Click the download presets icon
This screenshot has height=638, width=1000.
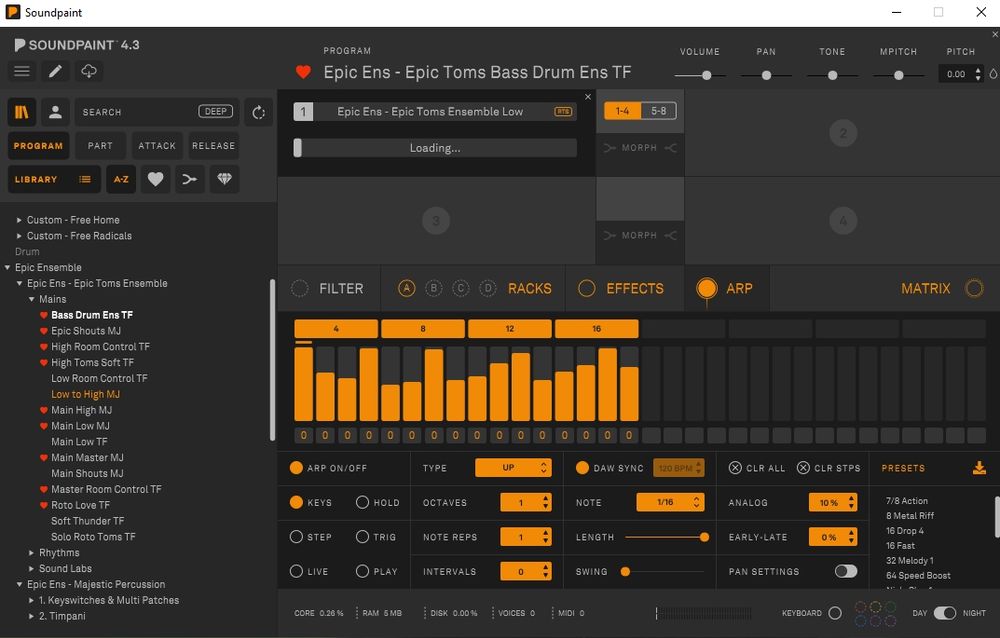pyautogui.click(x=979, y=468)
